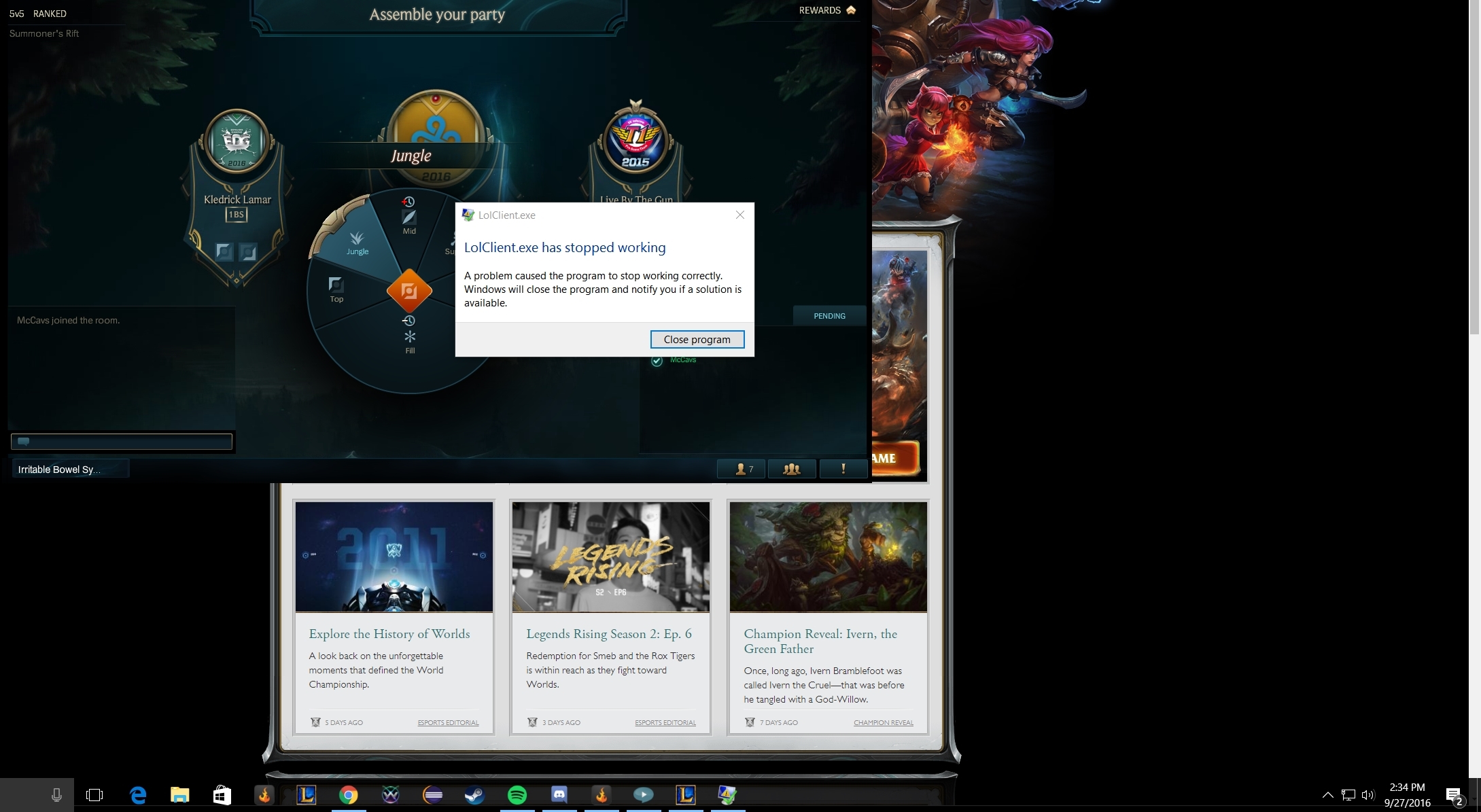
Task: Switch to the PENDING tab
Action: pyautogui.click(x=829, y=316)
